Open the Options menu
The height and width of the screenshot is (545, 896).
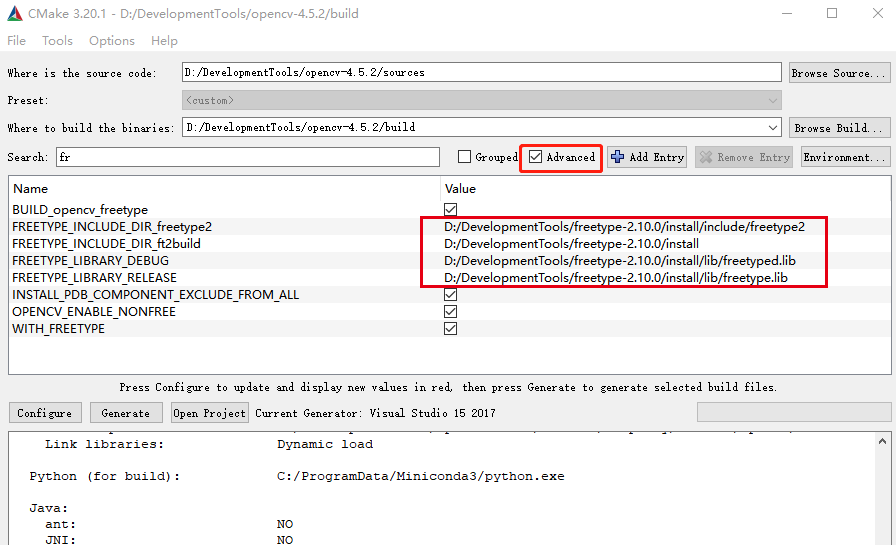112,41
